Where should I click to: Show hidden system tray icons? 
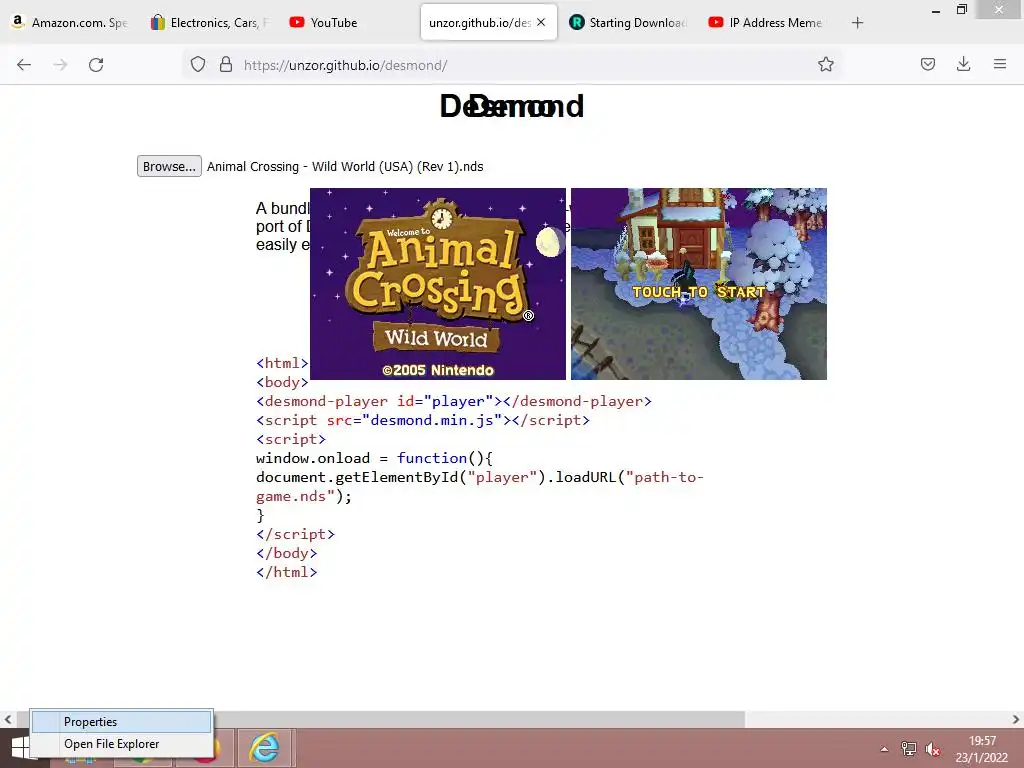(884, 749)
